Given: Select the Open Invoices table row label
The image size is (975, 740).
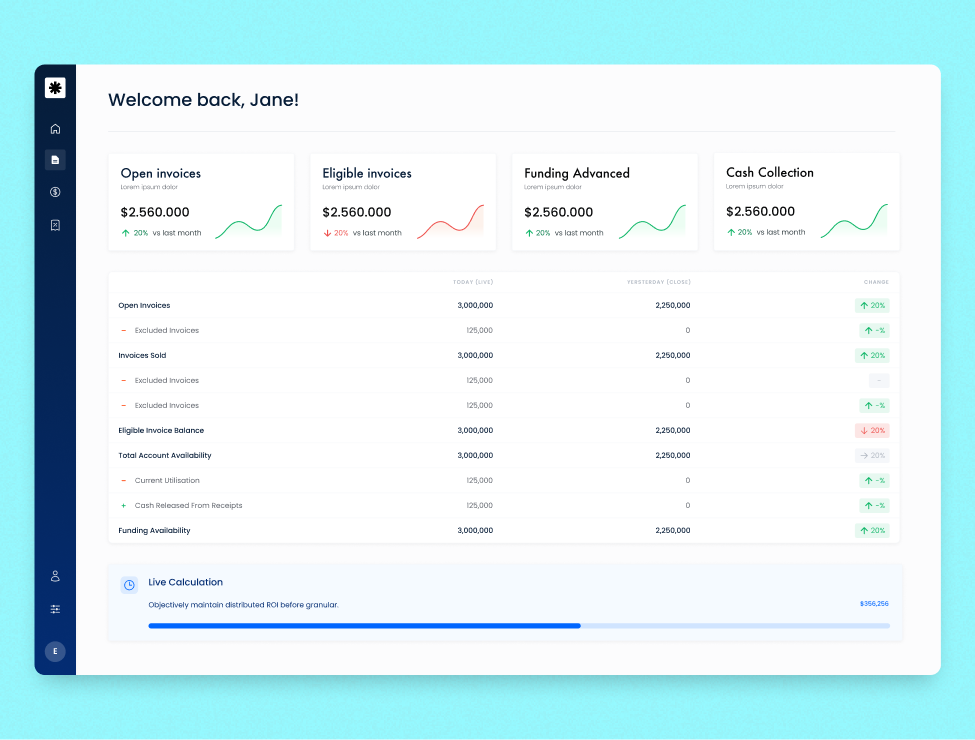Looking at the screenshot, I should pos(144,305).
